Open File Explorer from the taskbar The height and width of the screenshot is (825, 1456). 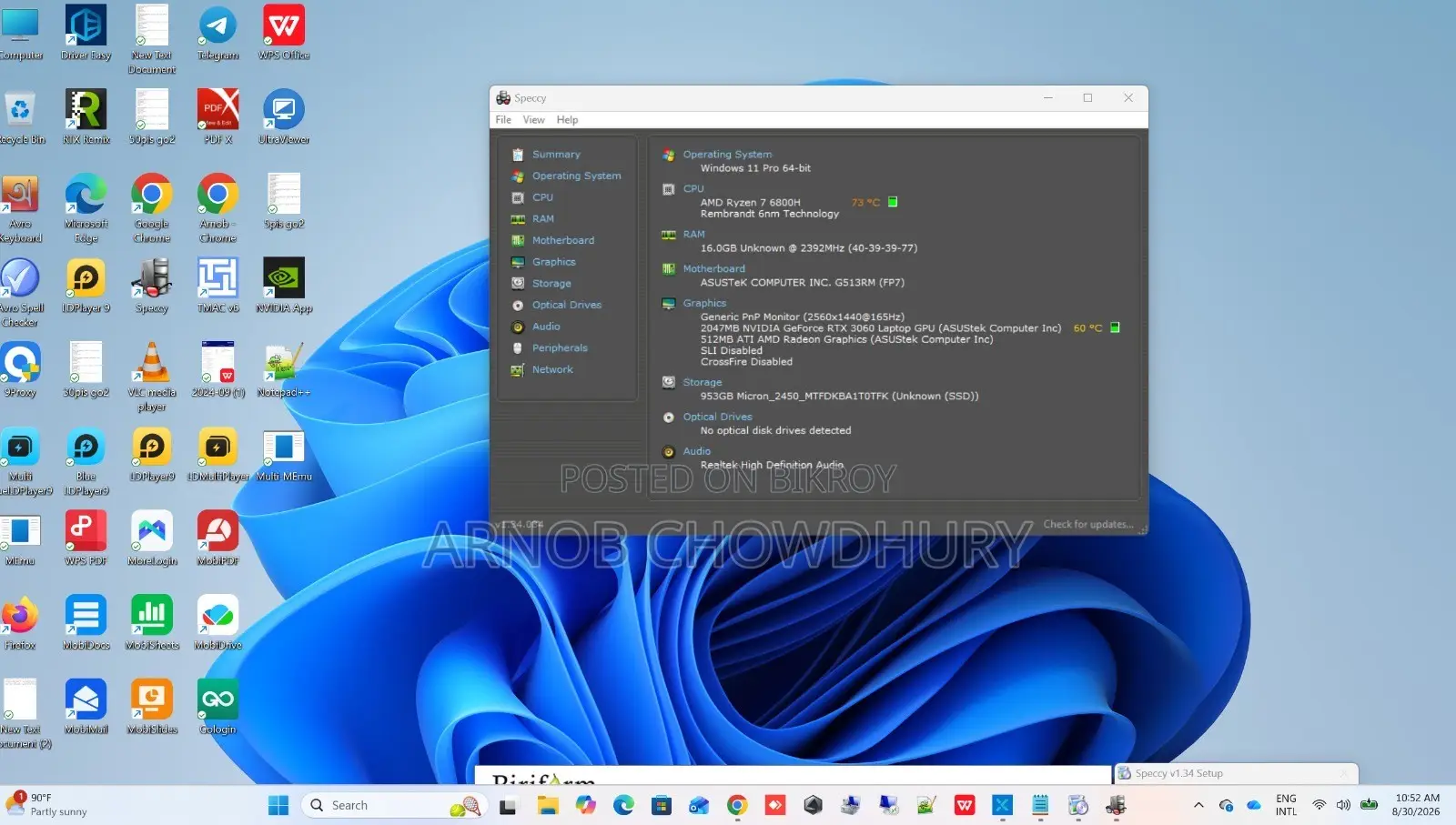tap(547, 806)
